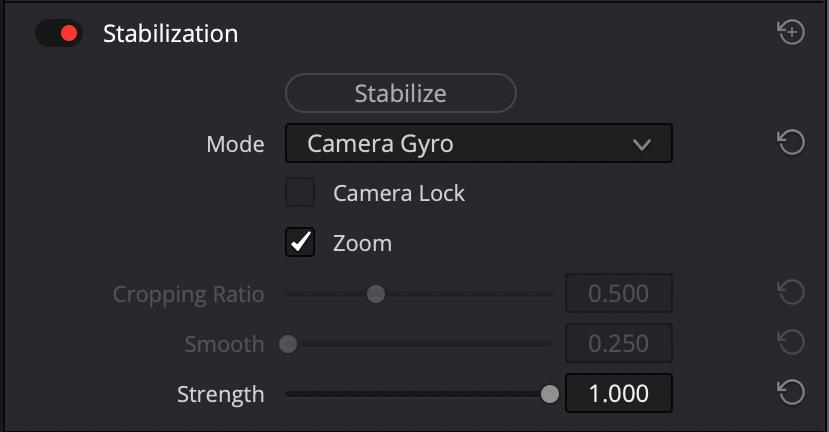Image resolution: width=829 pixels, height=432 pixels.
Task: Collapse the Stabilization section title
Action: (x=170, y=33)
